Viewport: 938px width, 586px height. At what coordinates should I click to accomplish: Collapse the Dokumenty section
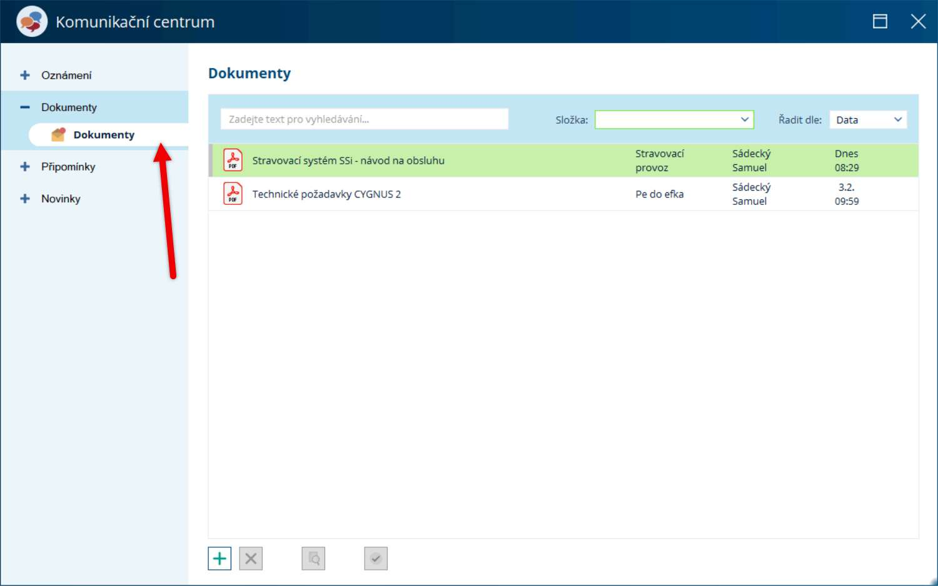pos(25,107)
